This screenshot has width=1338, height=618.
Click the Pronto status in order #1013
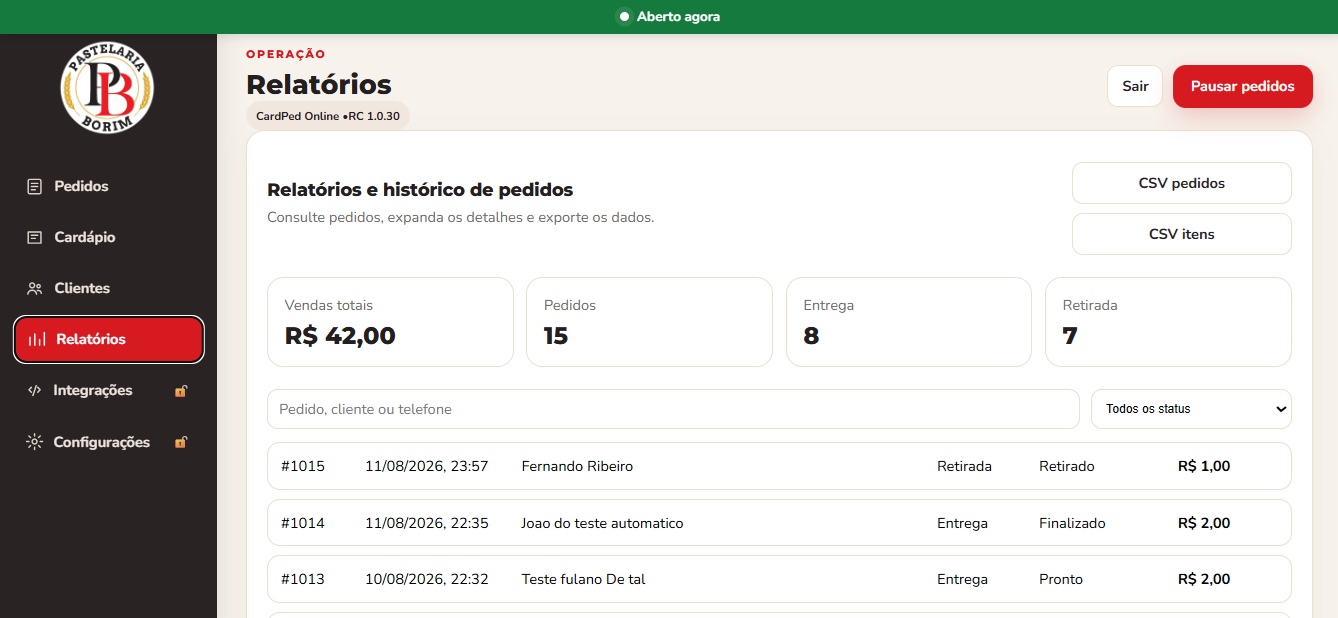(x=1061, y=579)
